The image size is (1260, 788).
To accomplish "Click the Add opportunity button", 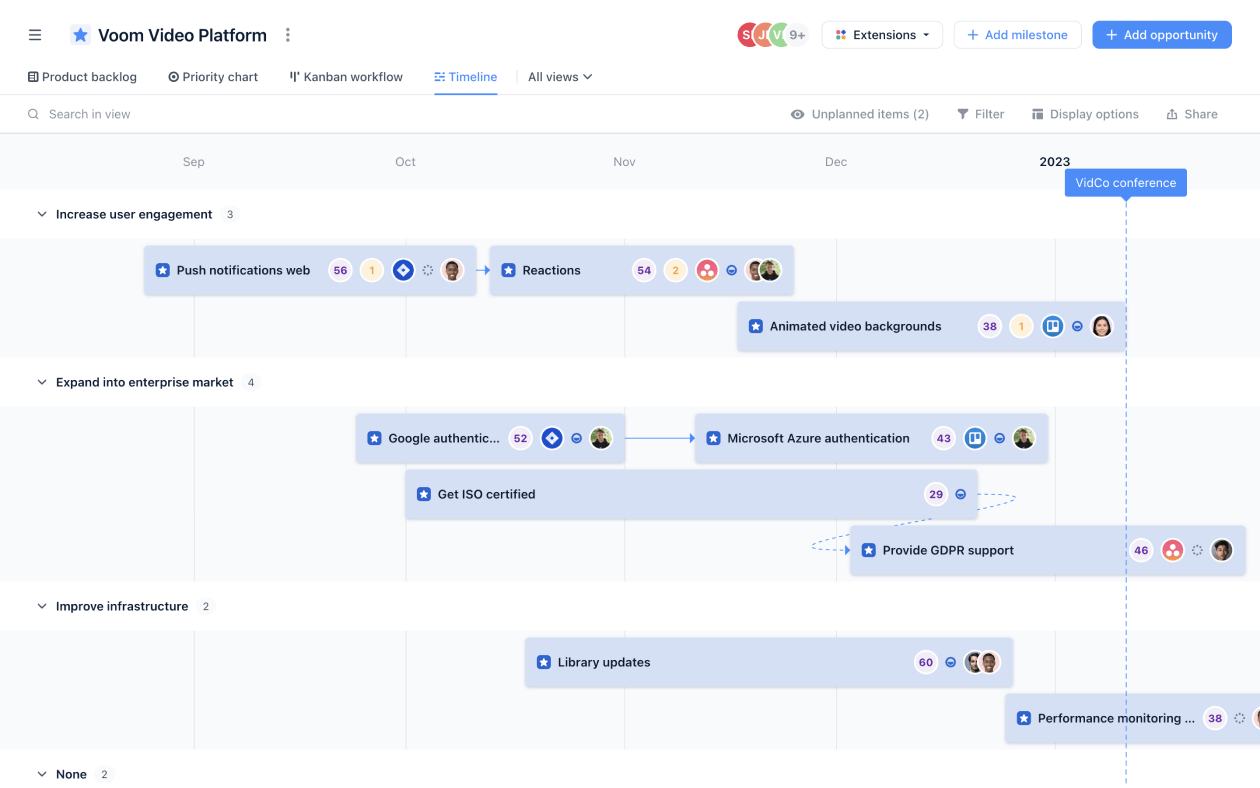I will coord(1161,34).
